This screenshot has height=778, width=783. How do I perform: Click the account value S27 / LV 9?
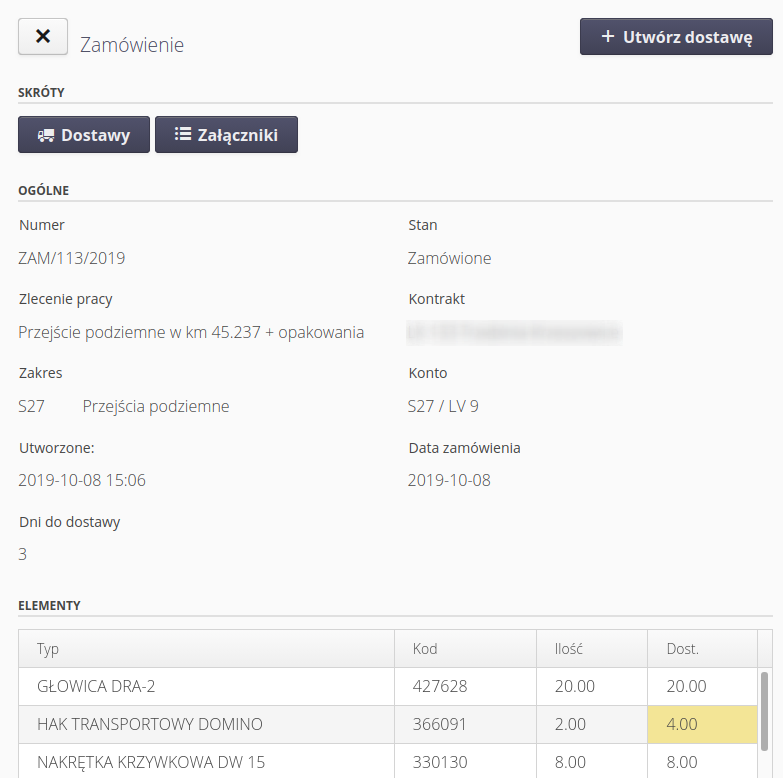point(443,406)
